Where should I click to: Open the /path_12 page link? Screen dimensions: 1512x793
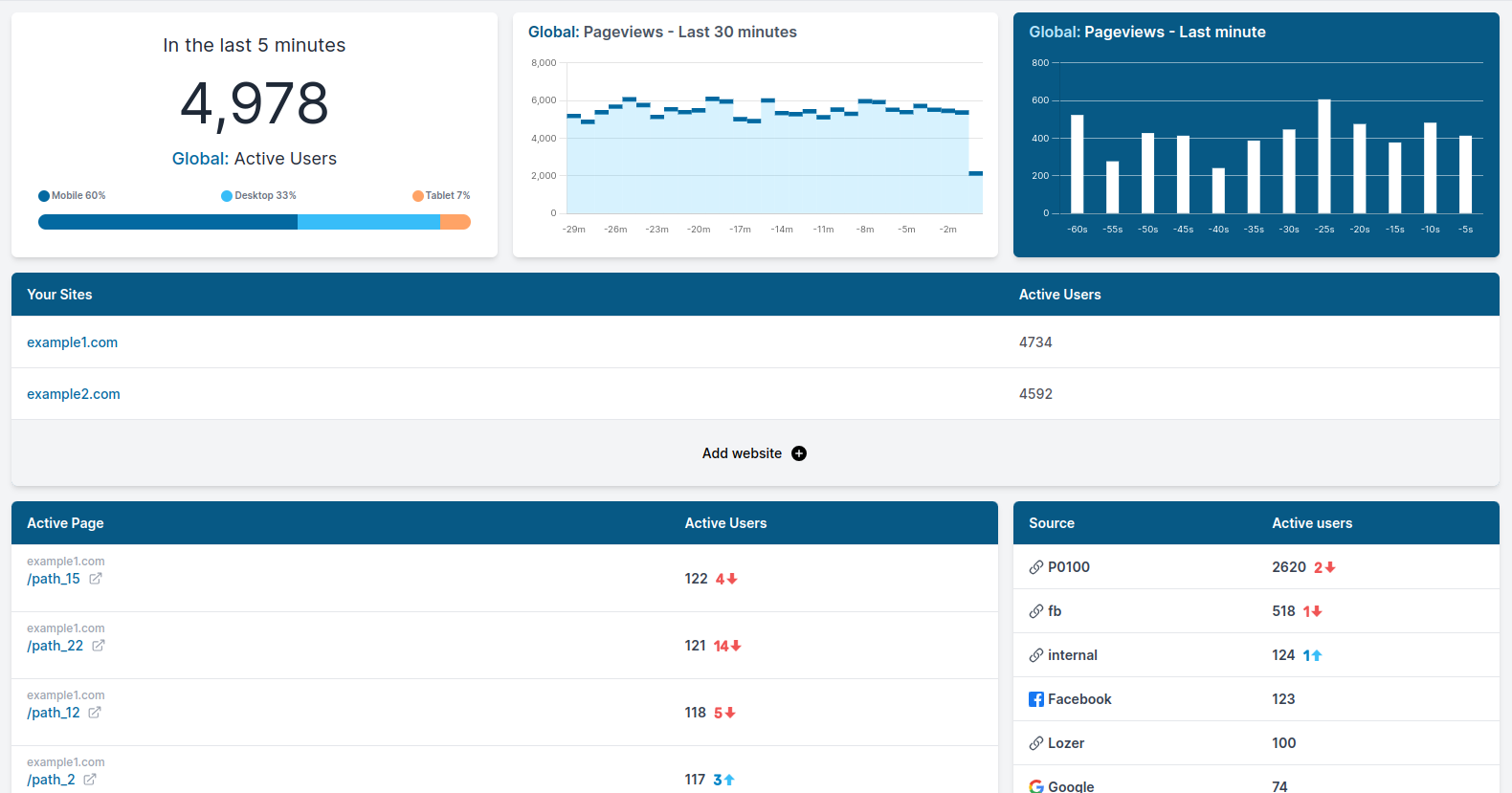(54, 713)
